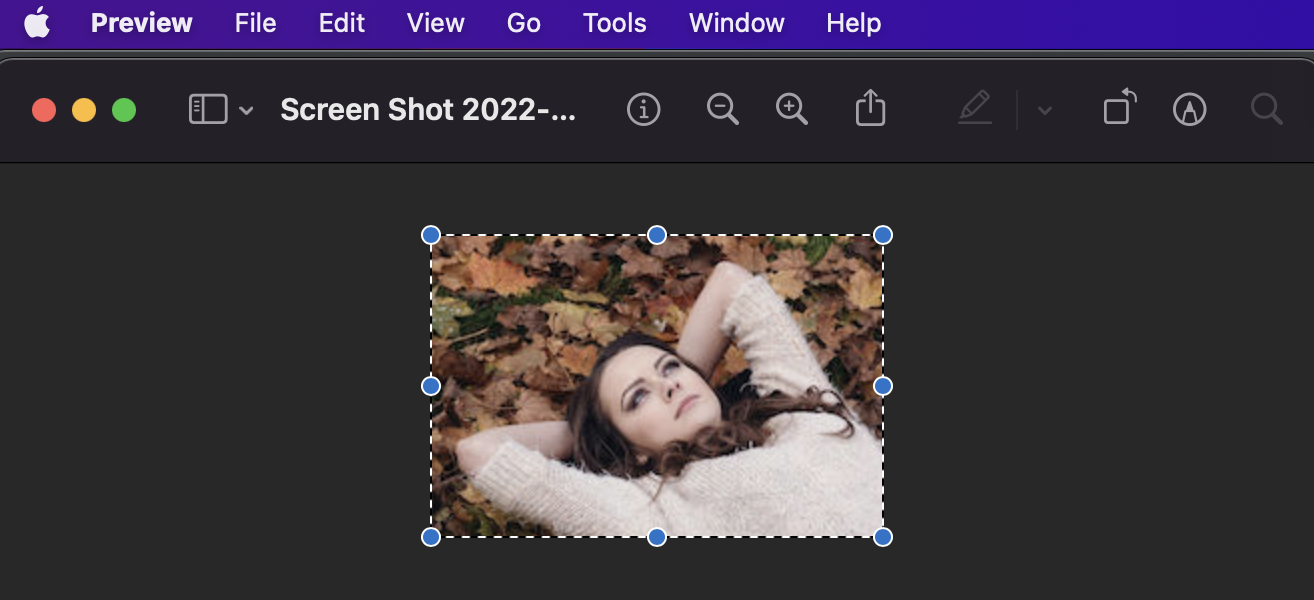Open the Tools menu

(x=615, y=23)
